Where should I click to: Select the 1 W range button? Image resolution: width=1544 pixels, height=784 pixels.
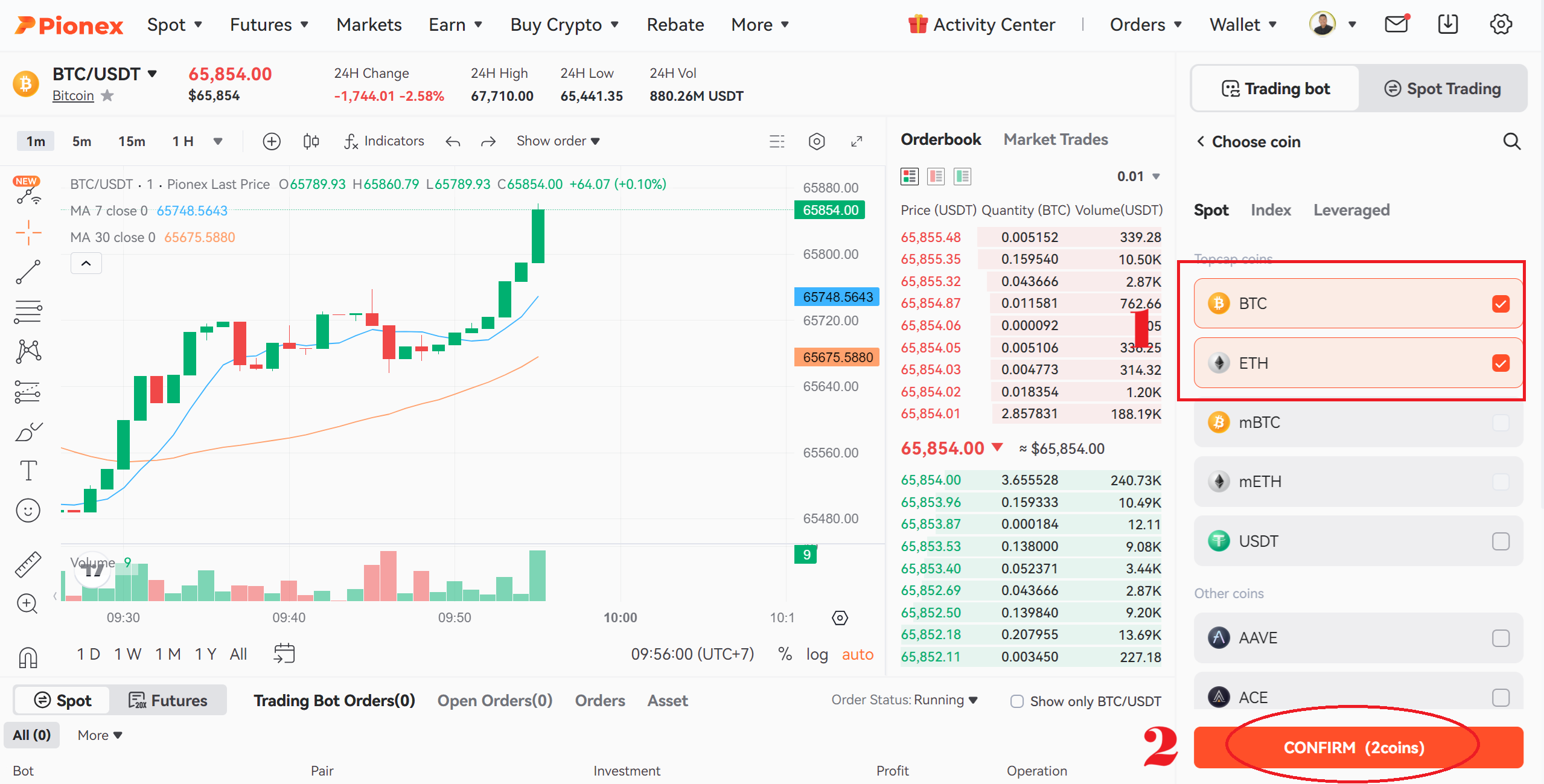(x=127, y=654)
